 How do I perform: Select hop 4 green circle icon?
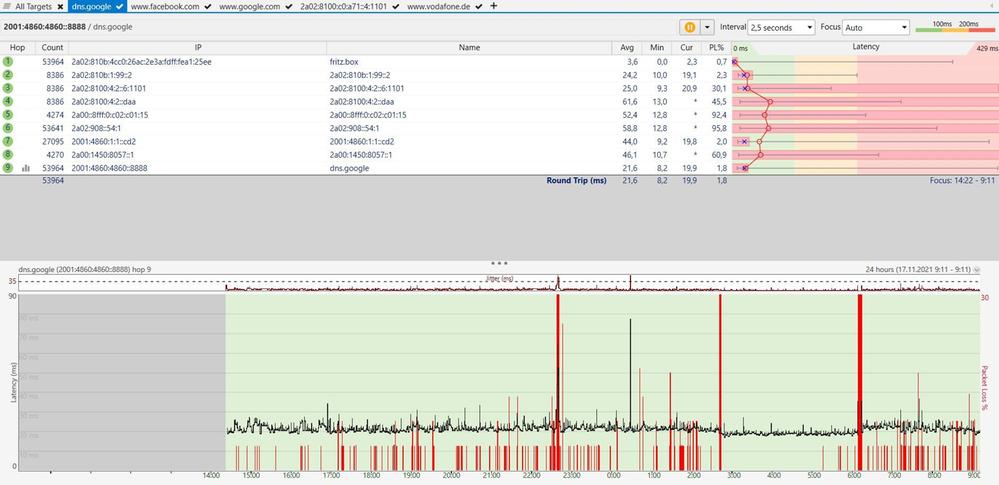pos(8,101)
